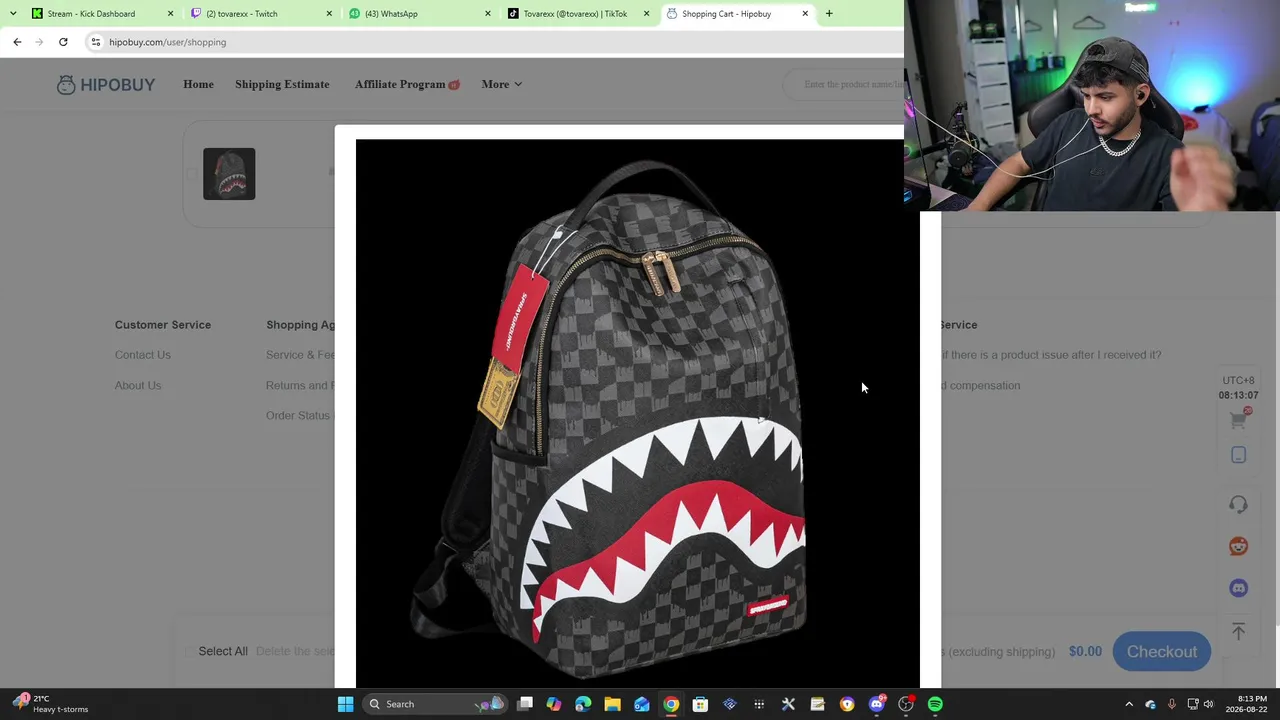Open the Affiliate Program page

[407, 84]
